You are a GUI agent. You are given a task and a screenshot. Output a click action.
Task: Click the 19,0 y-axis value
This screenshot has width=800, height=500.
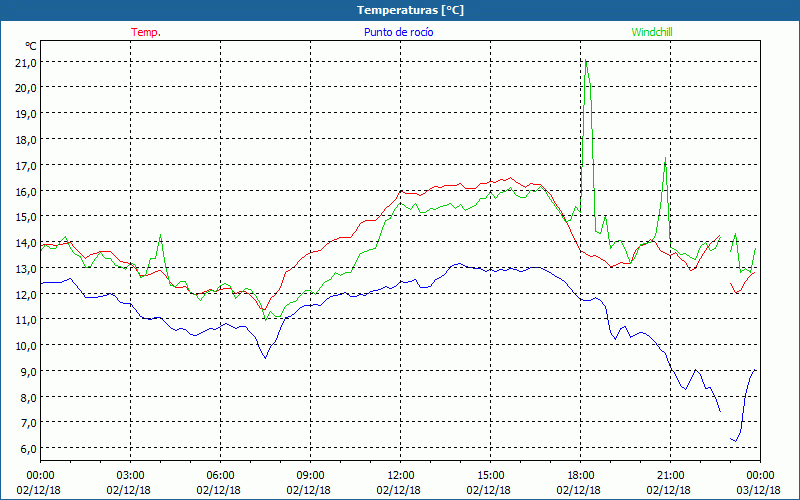[26, 114]
